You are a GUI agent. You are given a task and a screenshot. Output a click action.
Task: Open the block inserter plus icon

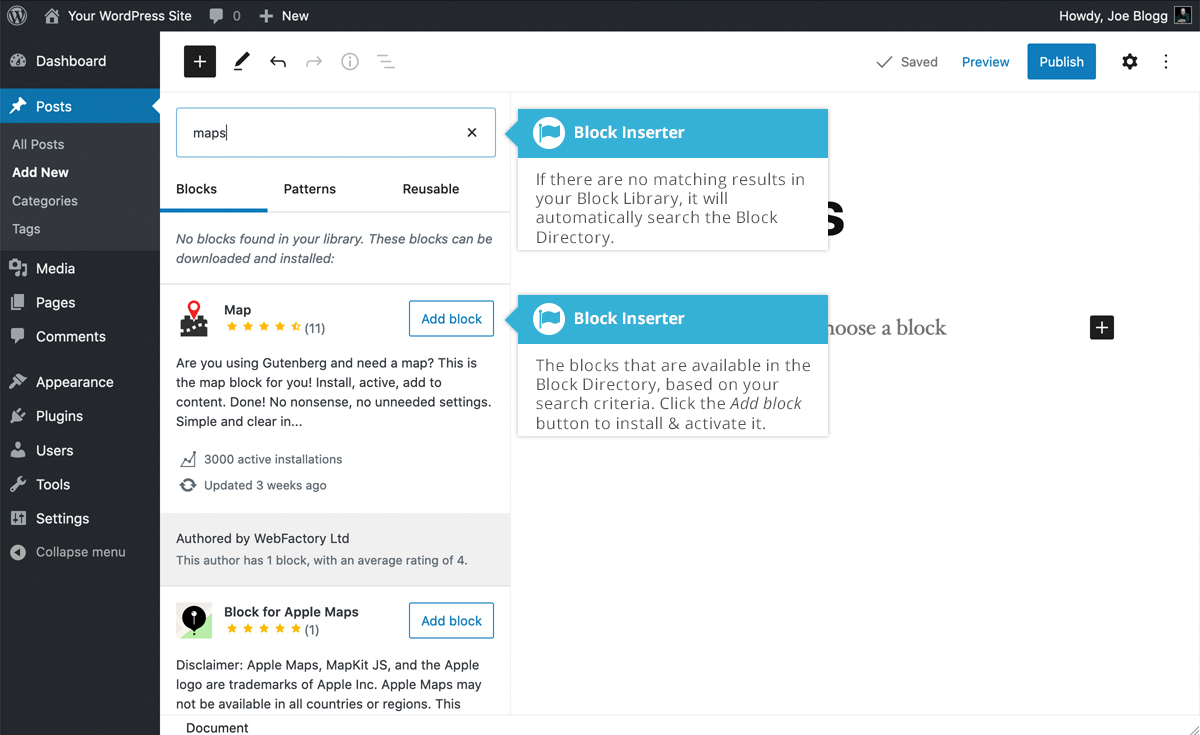[x=199, y=61]
